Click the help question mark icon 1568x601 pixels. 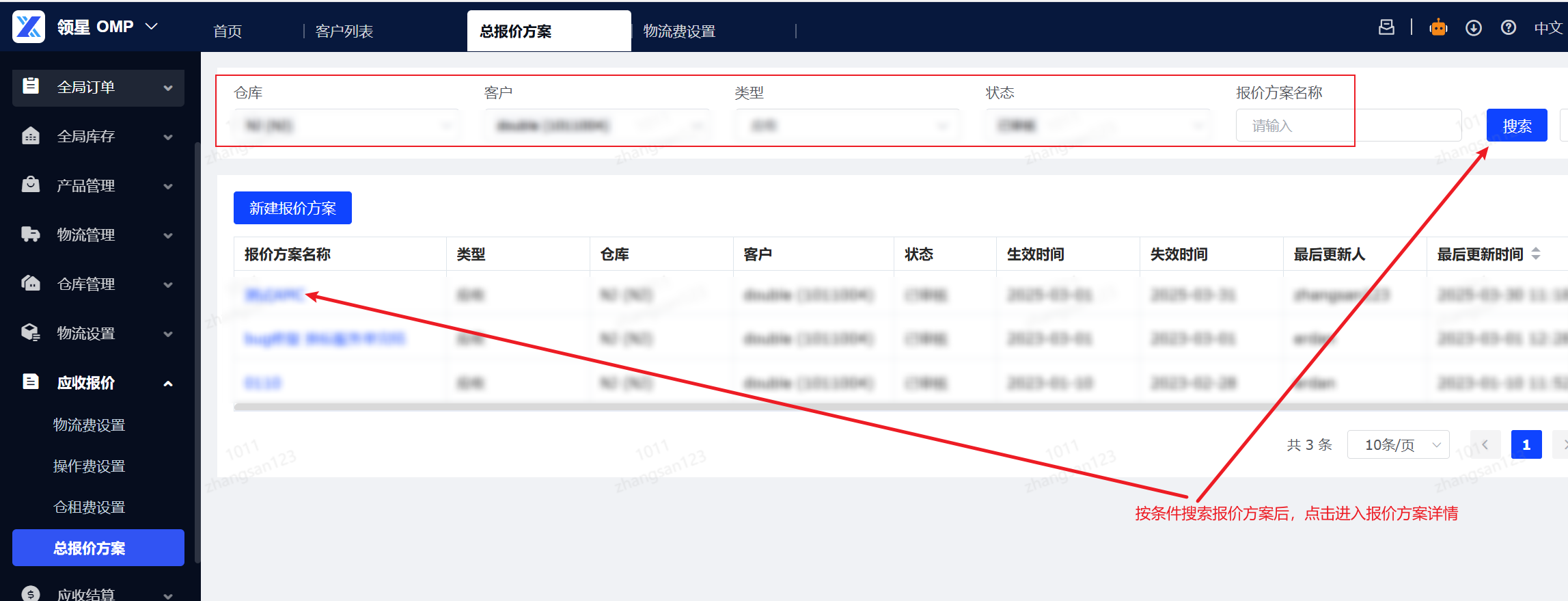[1509, 27]
